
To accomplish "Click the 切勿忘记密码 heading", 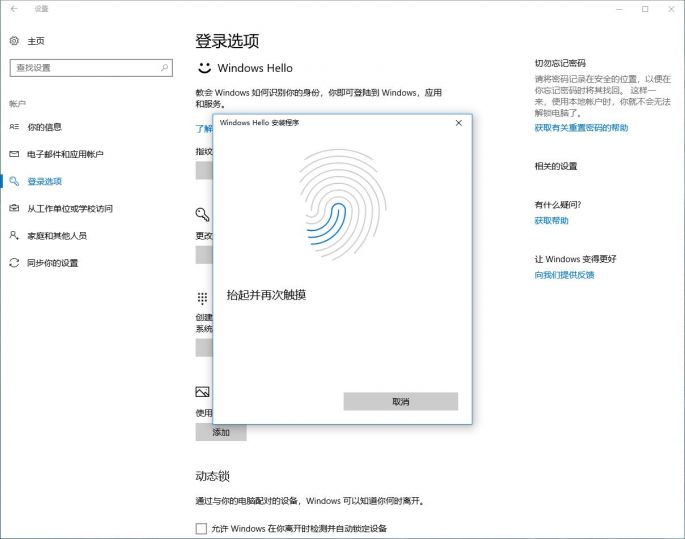I will point(560,63).
